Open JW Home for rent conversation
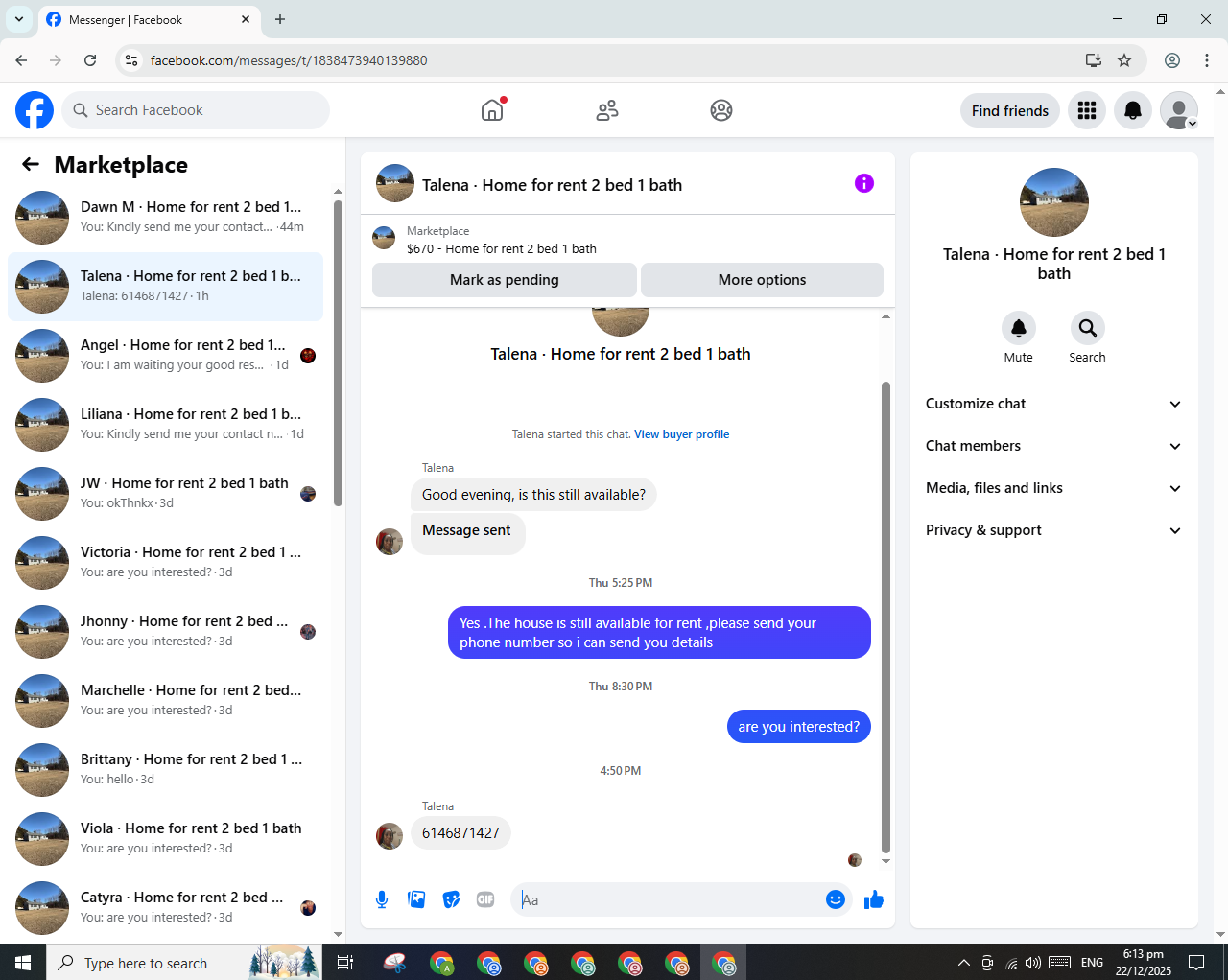The height and width of the screenshot is (980, 1228). (x=165, y=494)
